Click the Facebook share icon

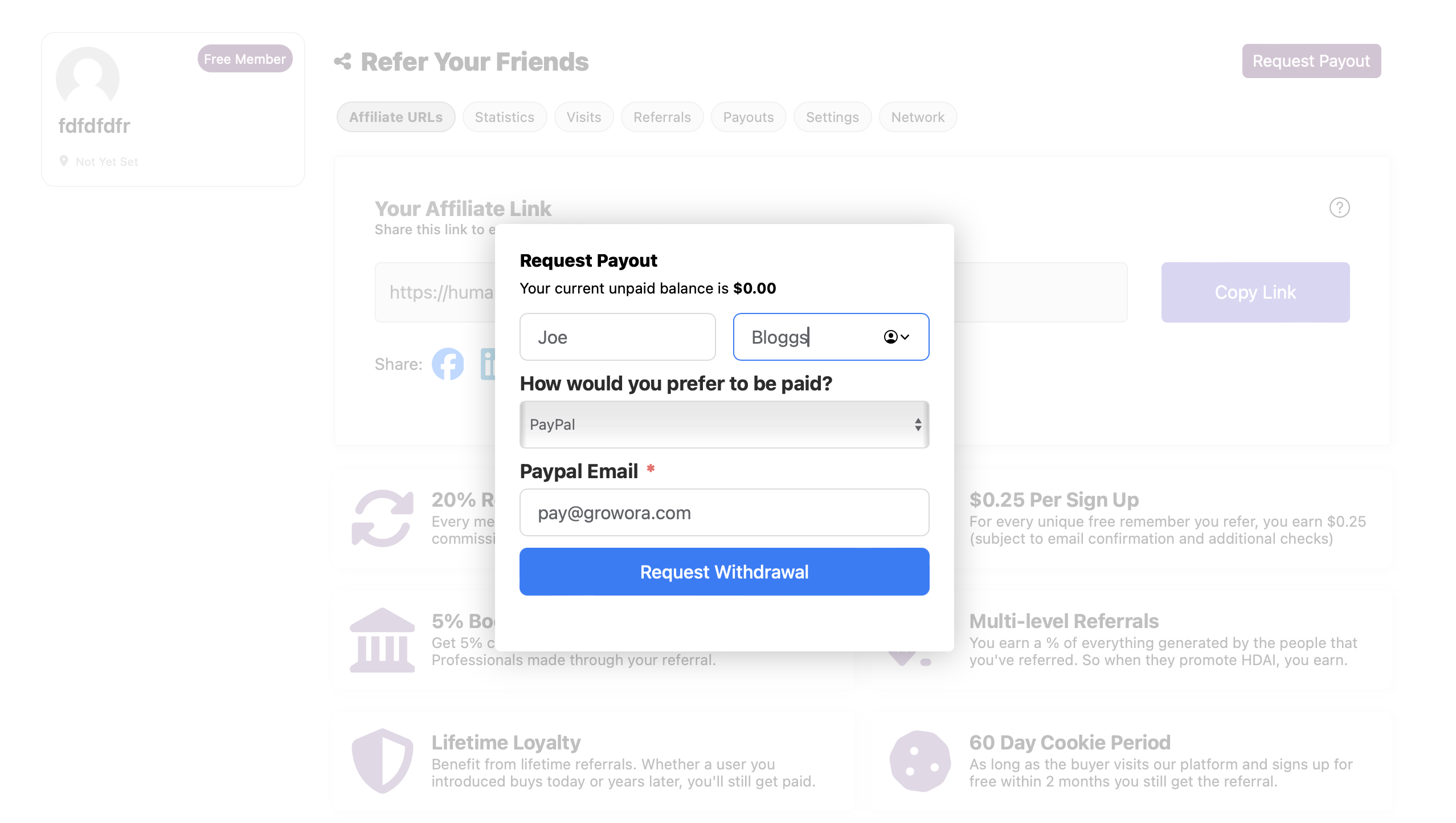(x=448, y=364)
